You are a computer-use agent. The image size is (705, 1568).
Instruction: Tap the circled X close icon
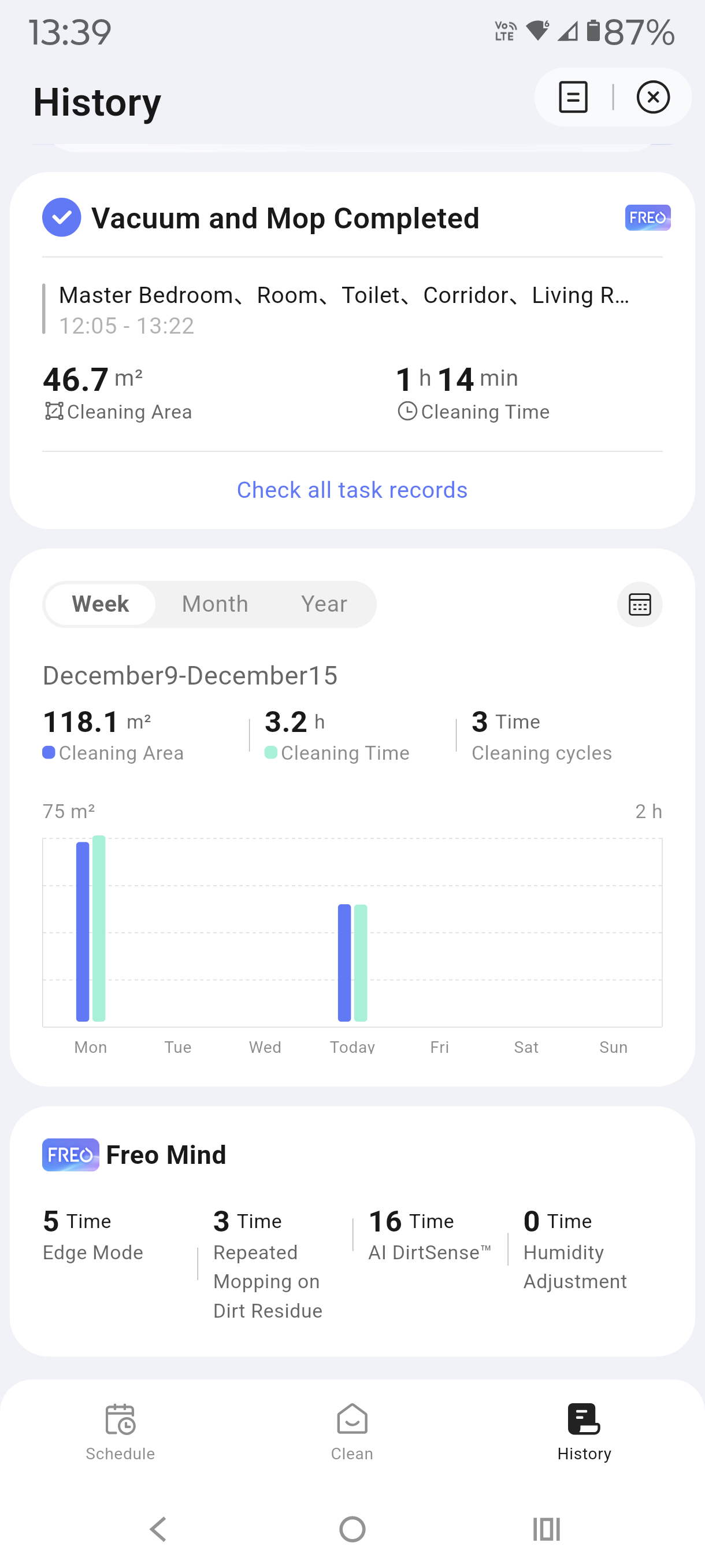652,97
